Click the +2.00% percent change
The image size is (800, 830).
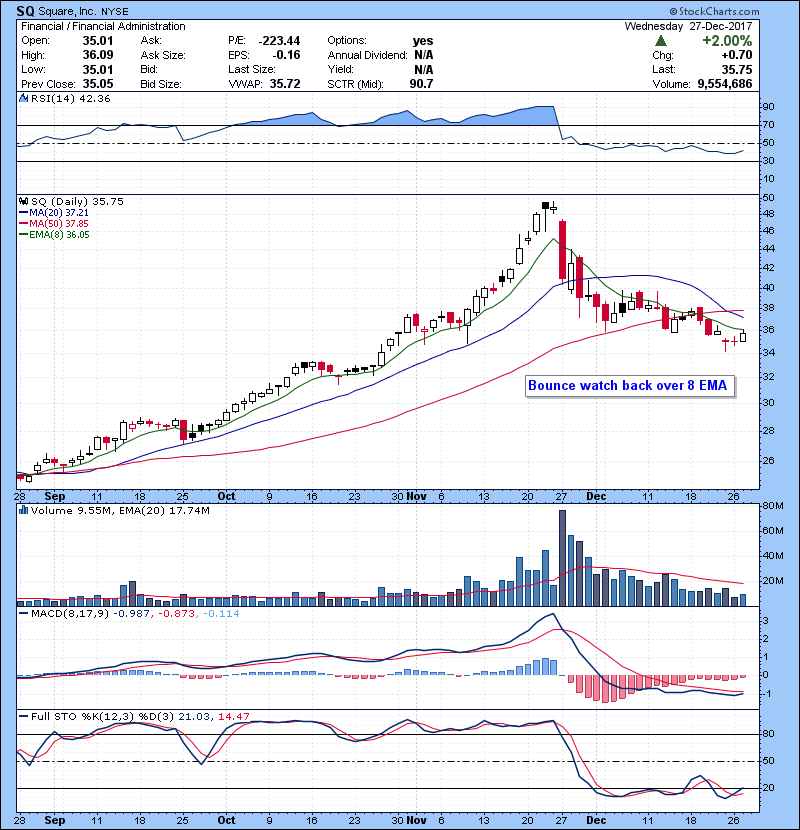point(727,41)
